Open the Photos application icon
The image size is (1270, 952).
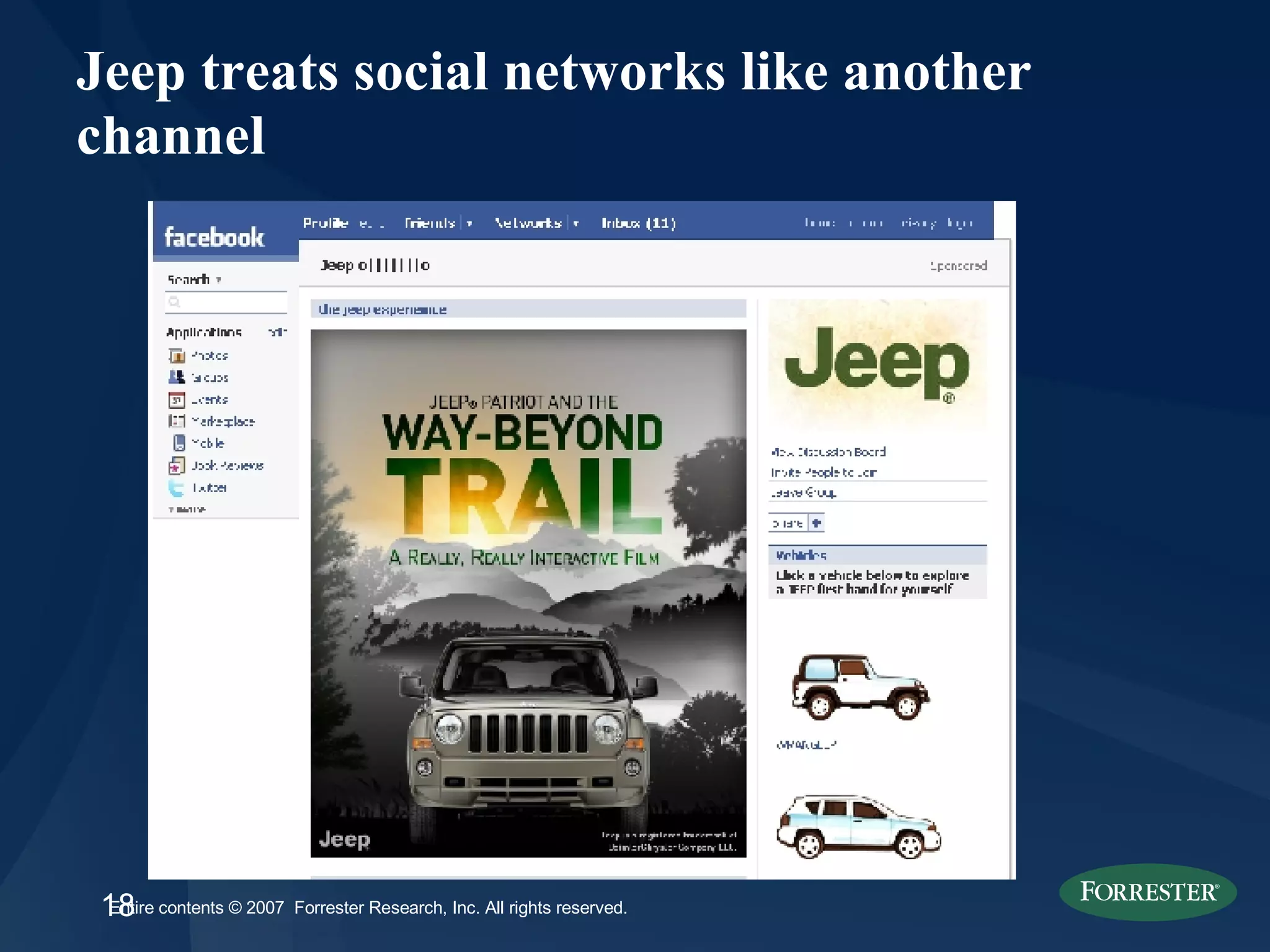(x=177, y=356)
